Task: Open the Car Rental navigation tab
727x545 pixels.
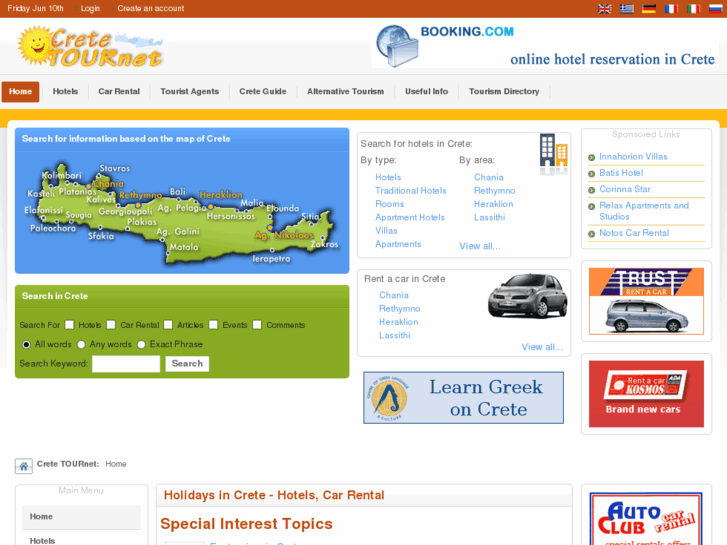Action: pos(119,91)
